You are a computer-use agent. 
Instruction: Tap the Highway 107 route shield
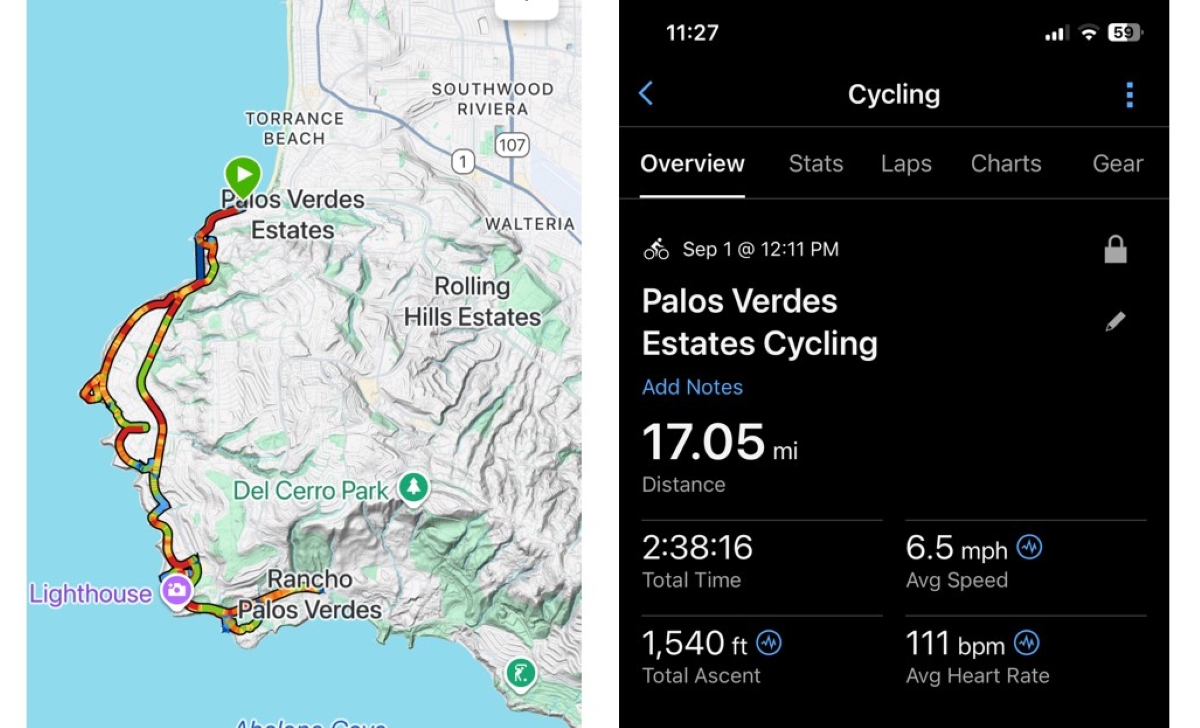[x=511, y=146]
